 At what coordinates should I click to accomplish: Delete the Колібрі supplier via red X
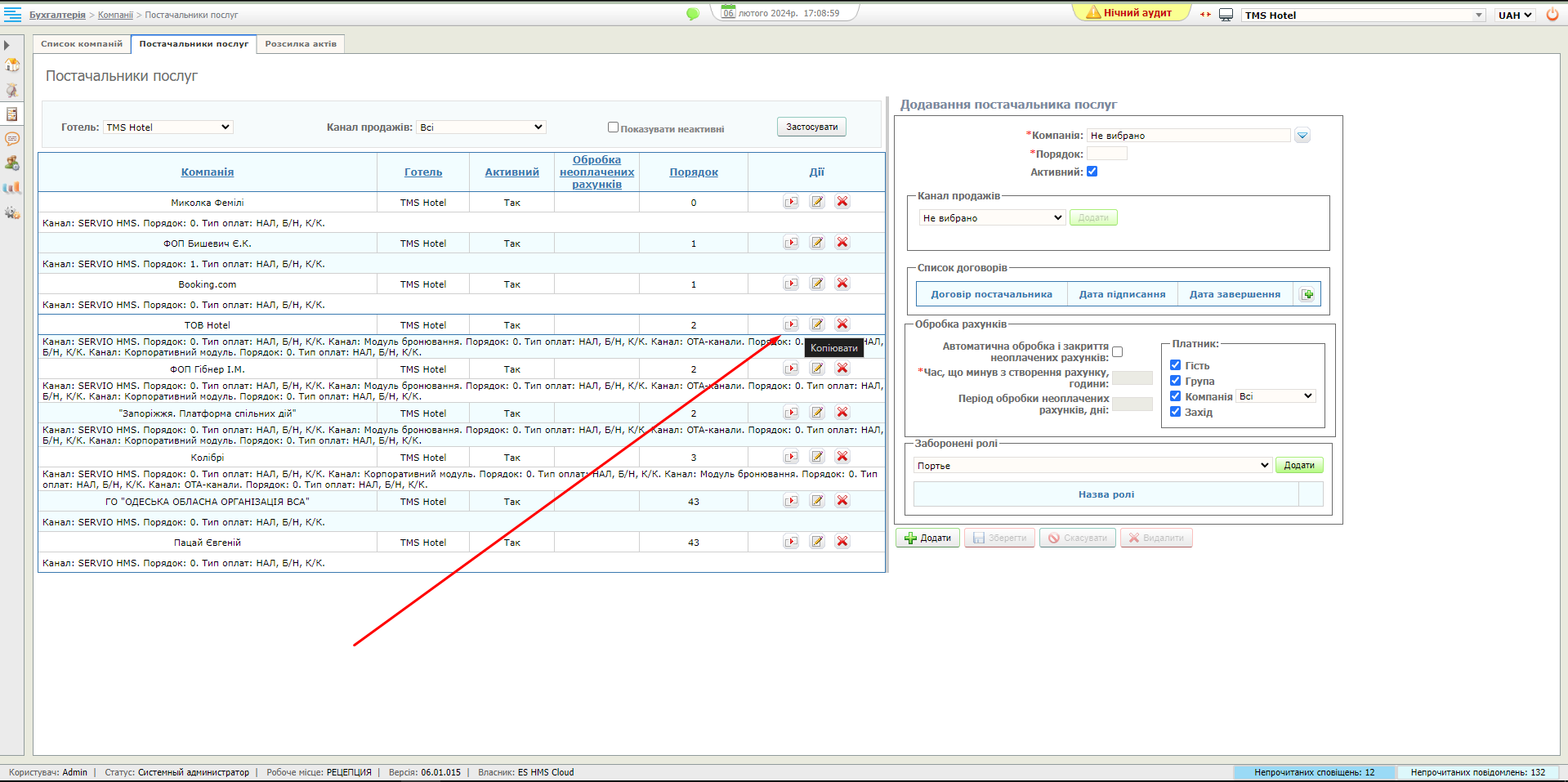pos(842,457)
